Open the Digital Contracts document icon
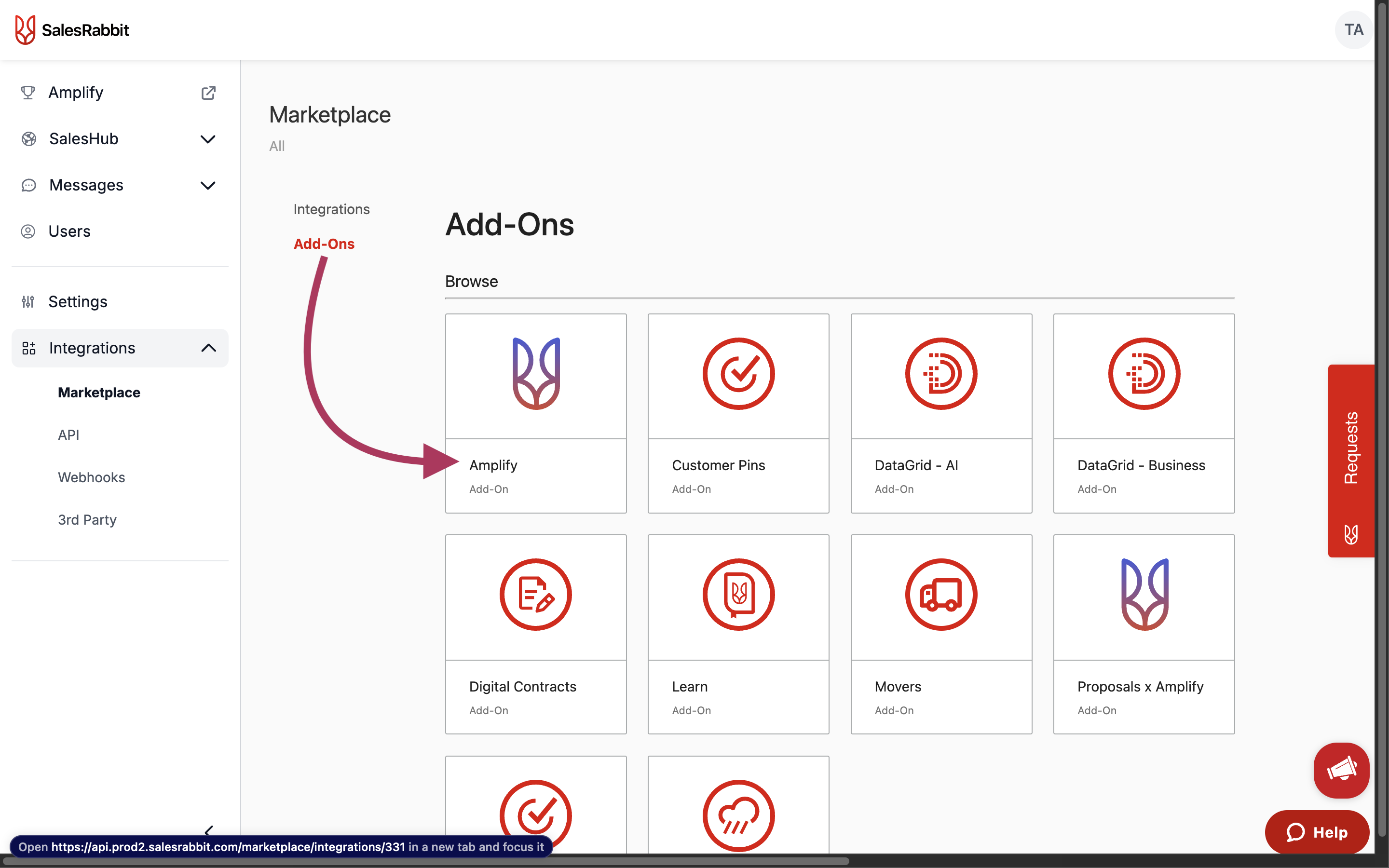Image resolution: width=1389 pixels, height=868 pixels. [x=536, y=595]
